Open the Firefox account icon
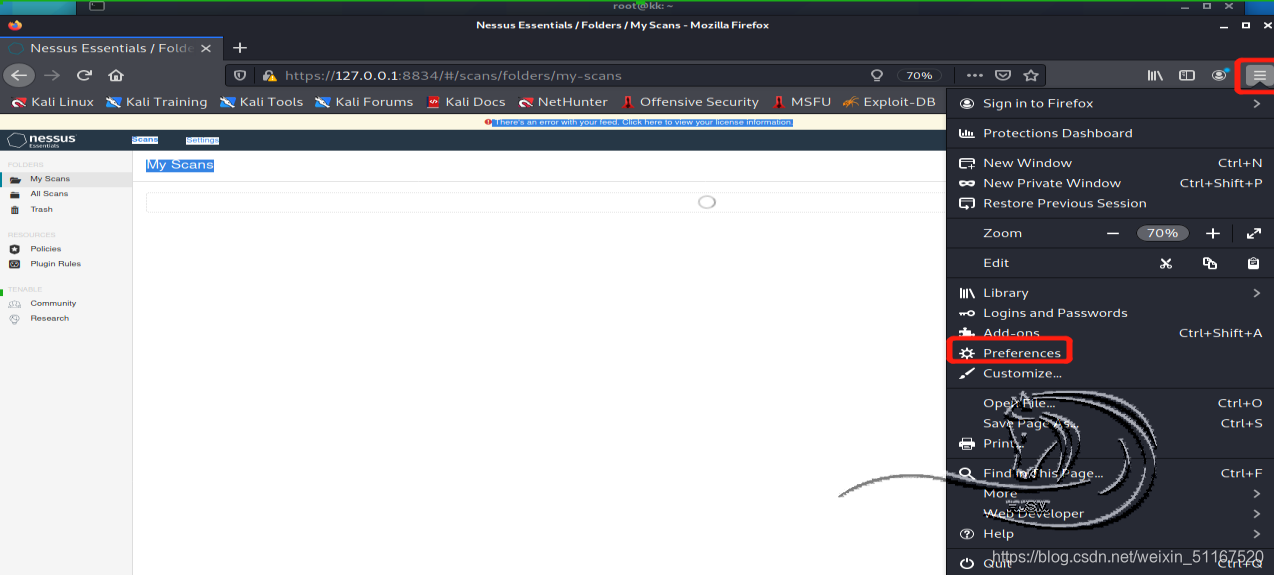This screenshot has height=576, width=1274. click(x=1219, y=75)
